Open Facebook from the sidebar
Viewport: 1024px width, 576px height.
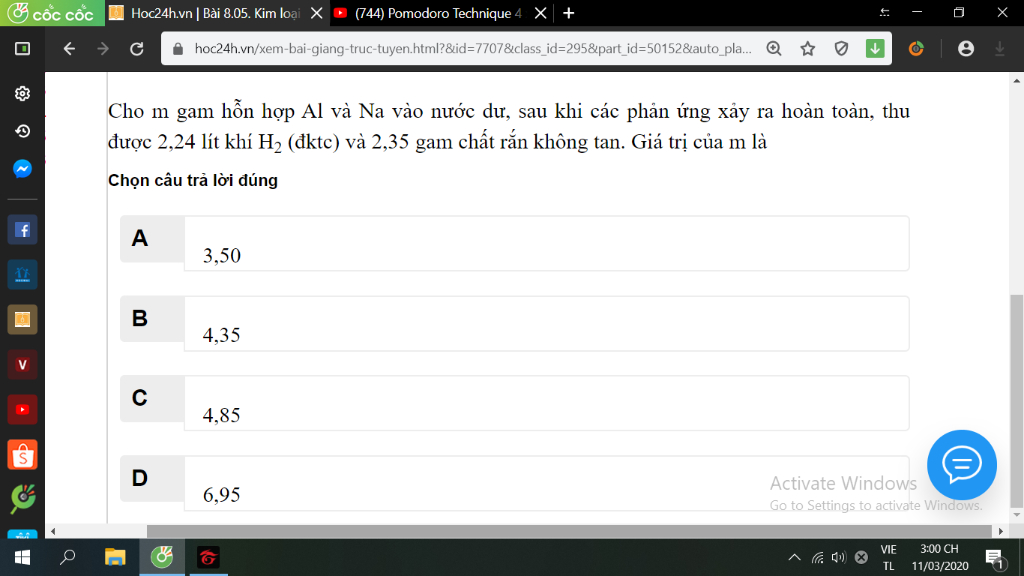22,230
